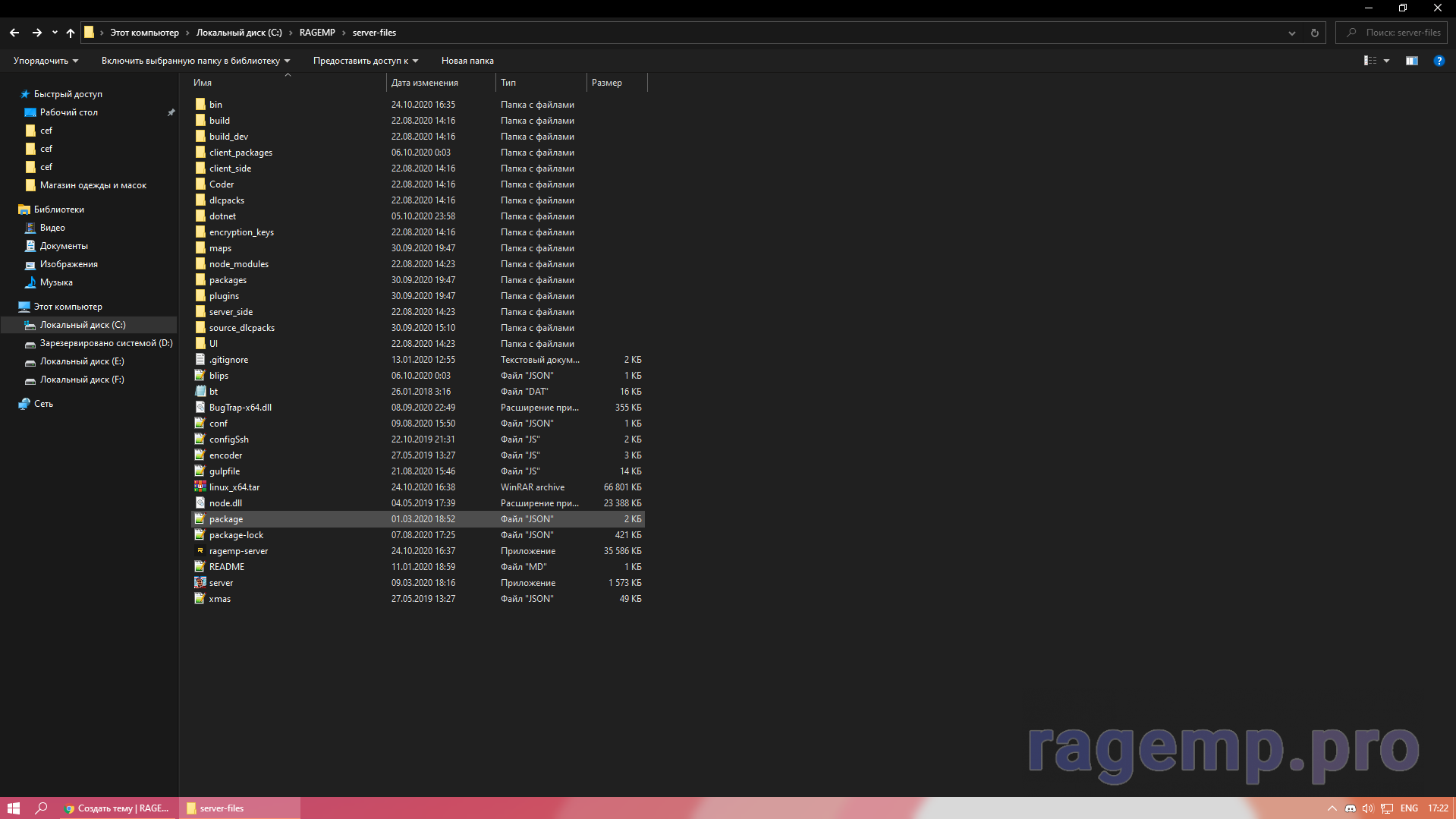Create a new folder with Новая папка
Image resolution: width=1456 pixels, height=819 pixels.
(467, 61)
